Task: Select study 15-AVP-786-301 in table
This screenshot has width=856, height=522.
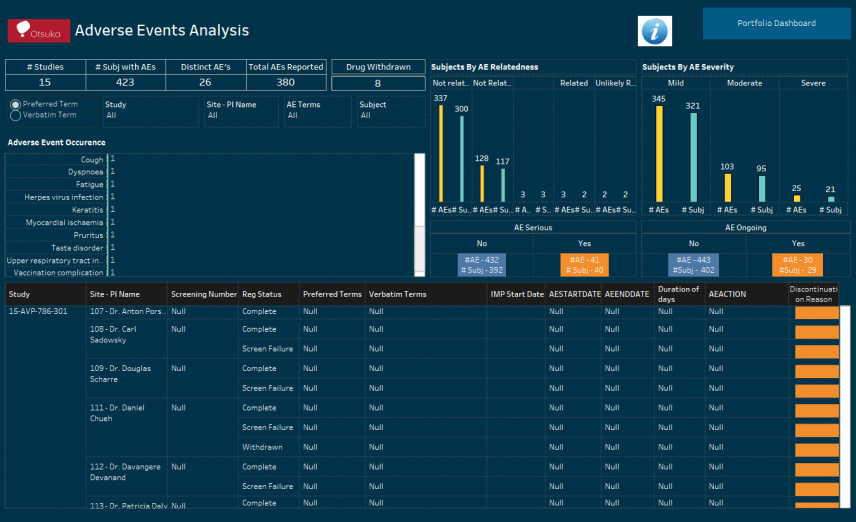Action: click(38, 311)
